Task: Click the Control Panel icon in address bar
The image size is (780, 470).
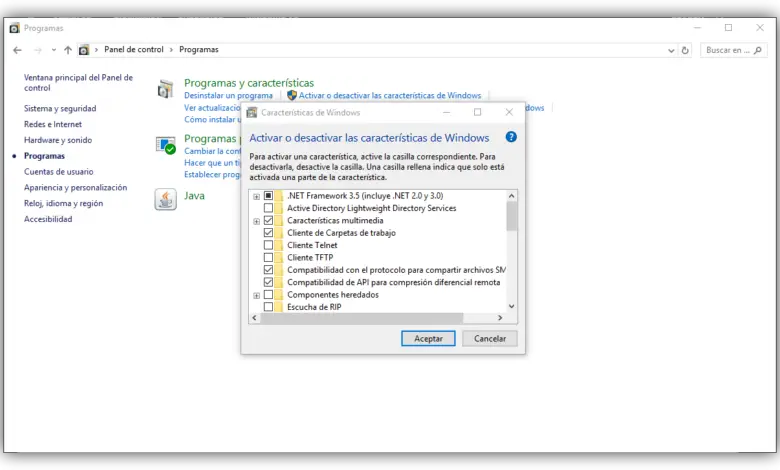Action: tap(84, 50)
